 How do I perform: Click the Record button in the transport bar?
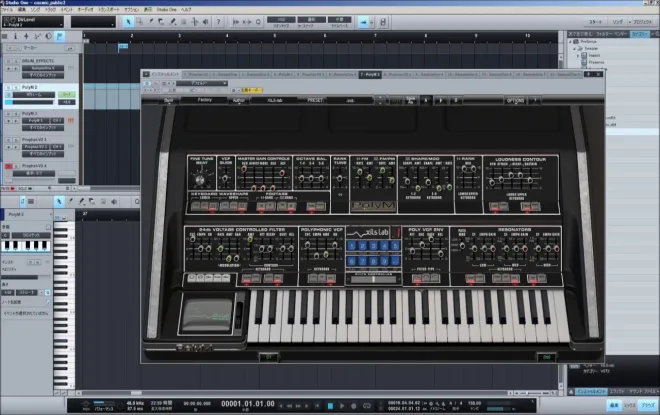click(x=354, y=406)
